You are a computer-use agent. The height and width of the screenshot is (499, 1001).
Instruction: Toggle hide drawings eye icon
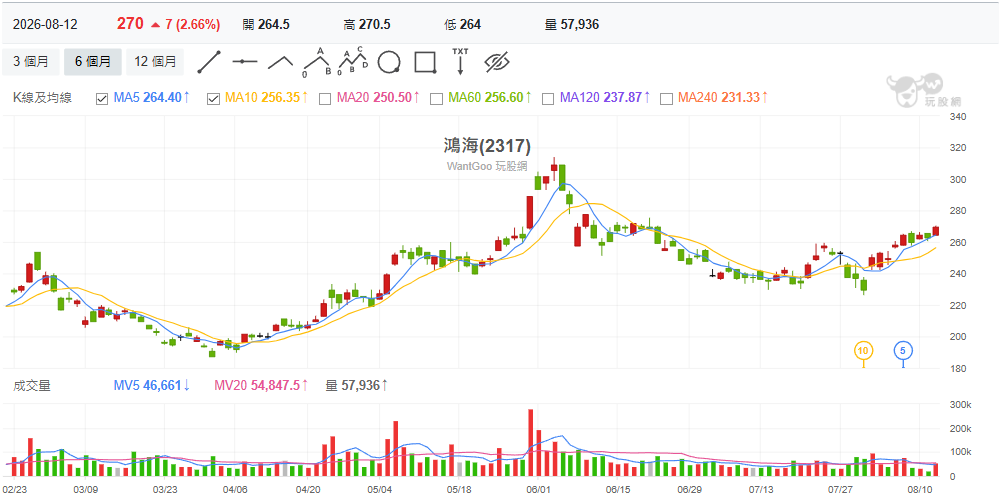(x=496, y=62)
